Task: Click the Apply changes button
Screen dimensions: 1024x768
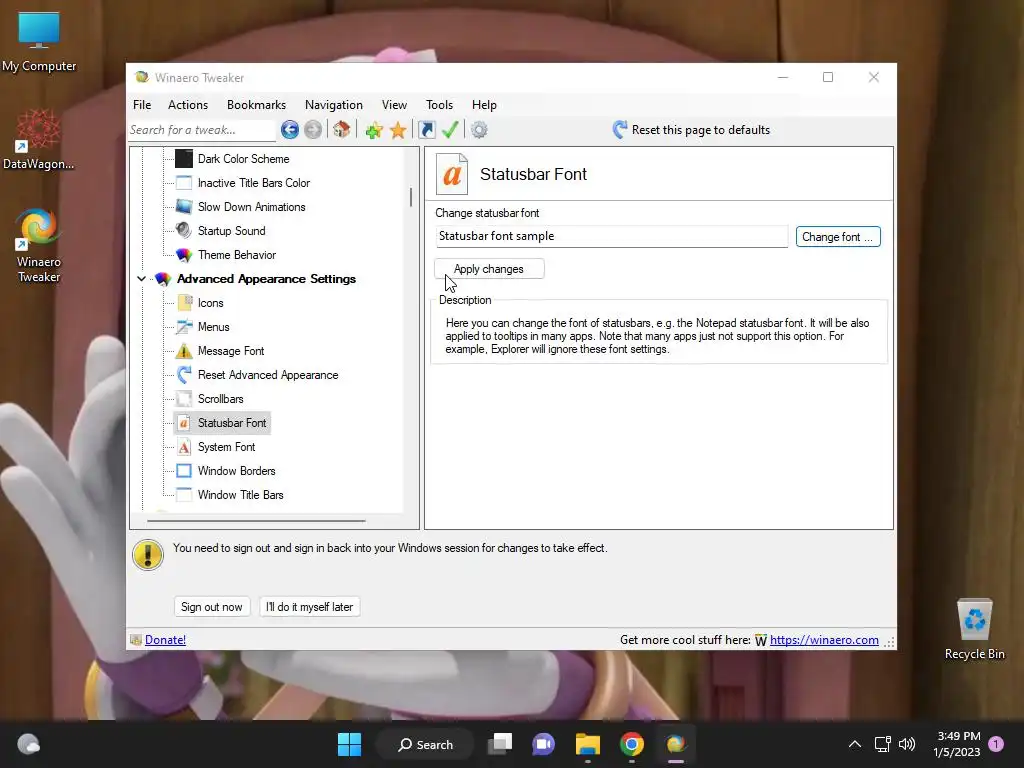Action: [489, 269]
